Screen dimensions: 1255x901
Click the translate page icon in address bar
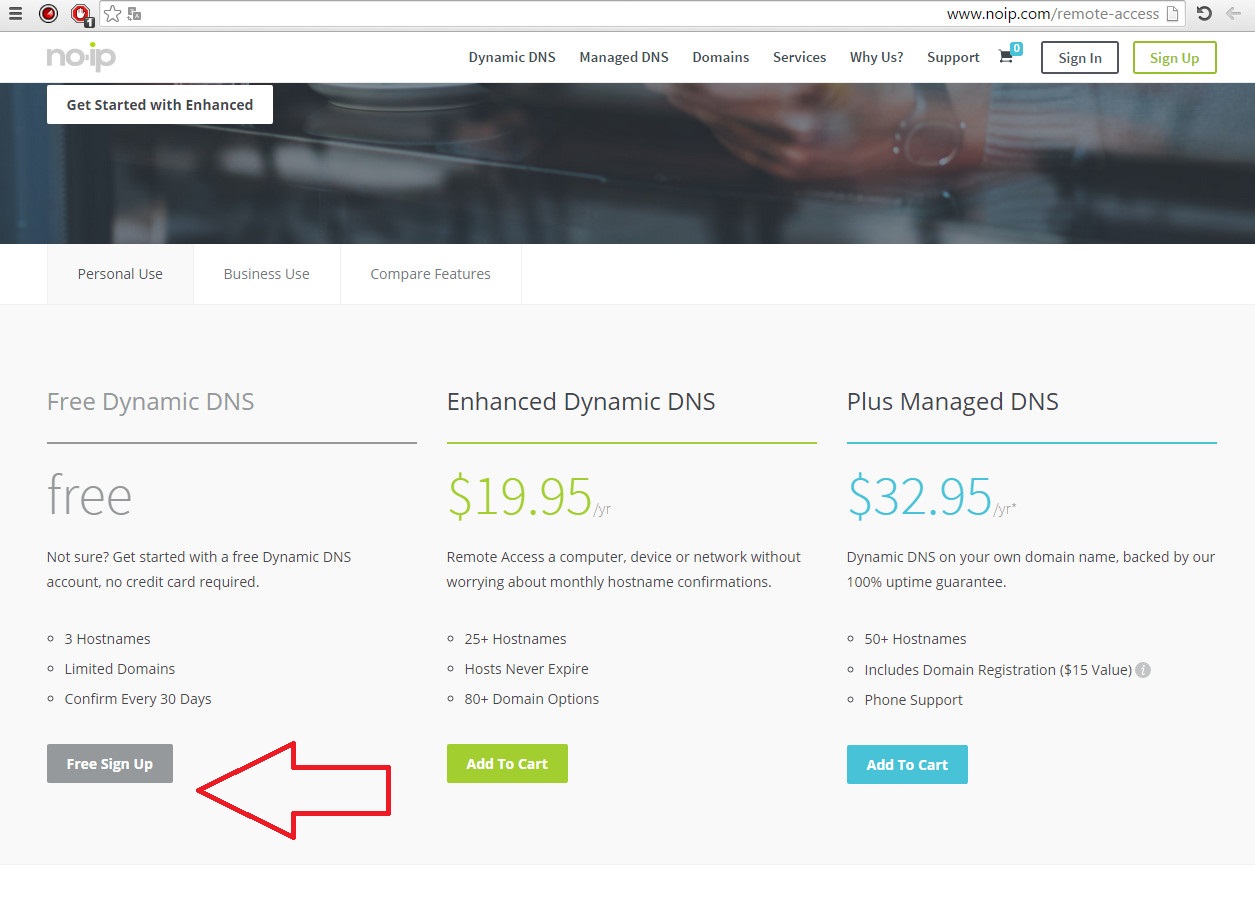(x=135, y=14)
